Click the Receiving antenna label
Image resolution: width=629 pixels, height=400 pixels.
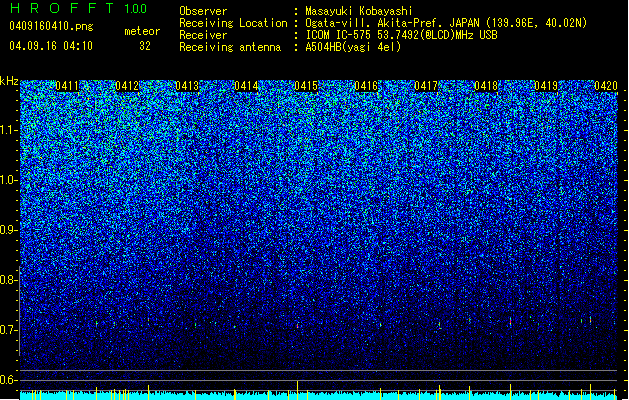click(230, 47)
